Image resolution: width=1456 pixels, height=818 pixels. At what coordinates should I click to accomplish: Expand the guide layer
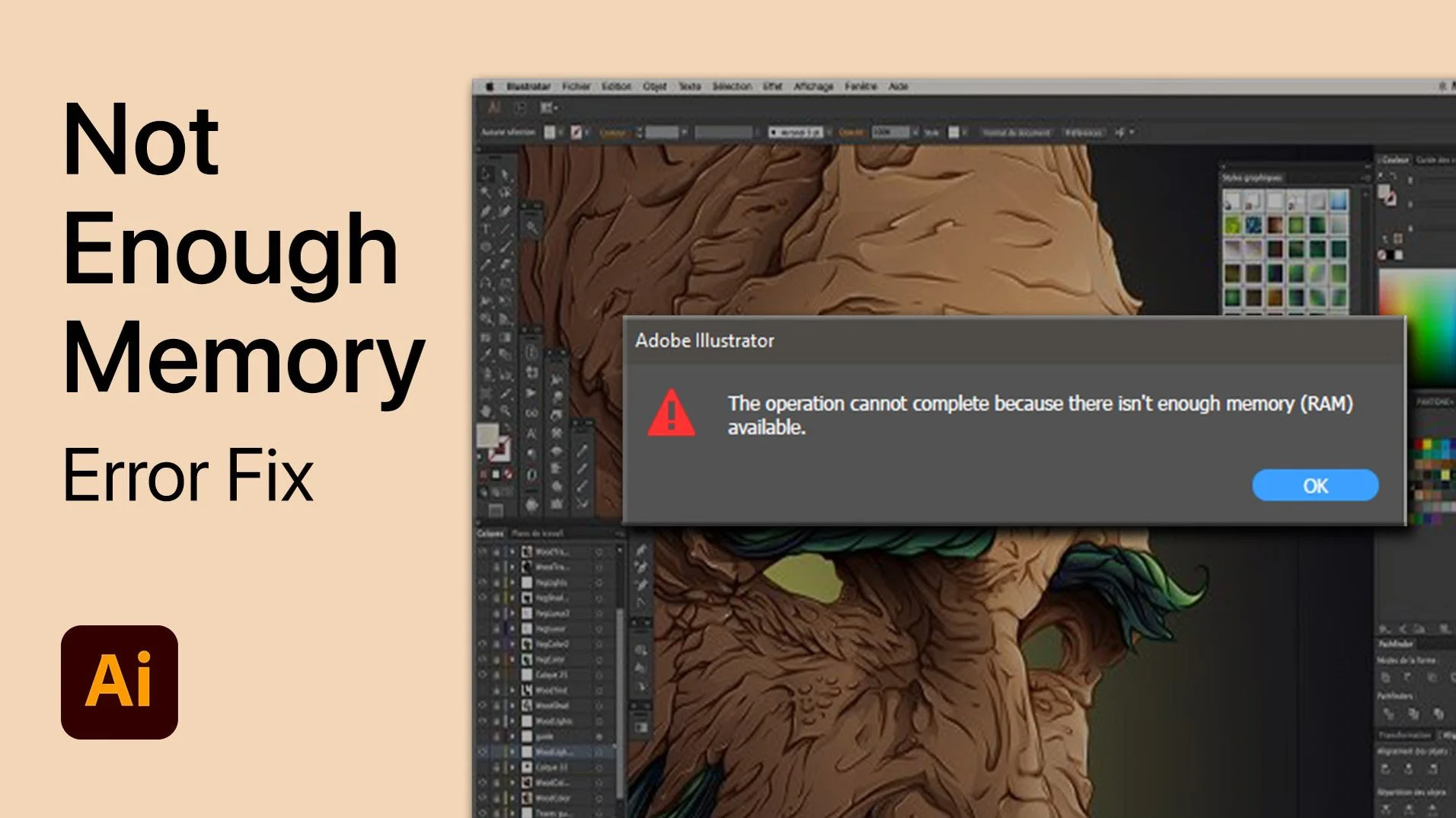[512, 737]
